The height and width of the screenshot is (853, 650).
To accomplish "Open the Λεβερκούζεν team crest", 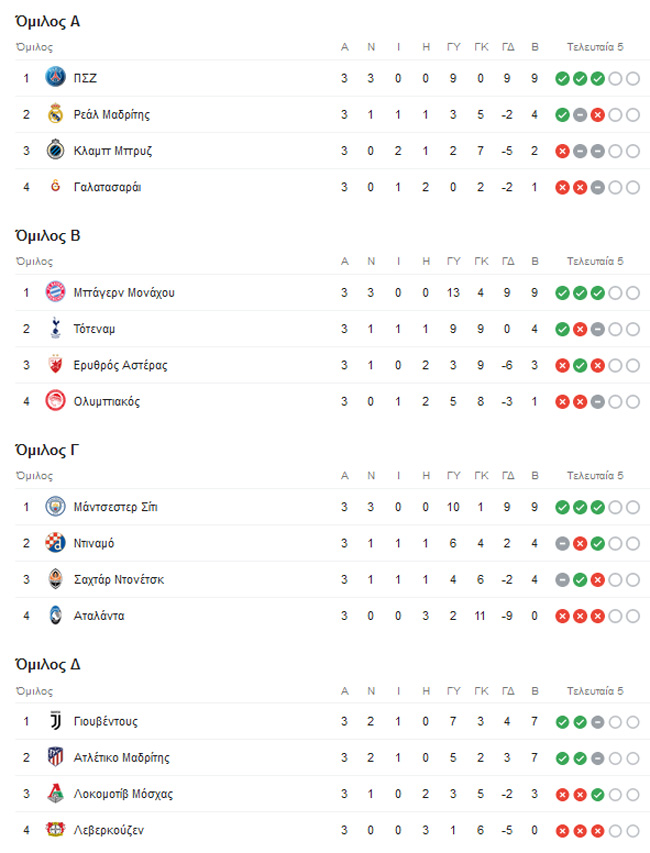I will (55, 830).
